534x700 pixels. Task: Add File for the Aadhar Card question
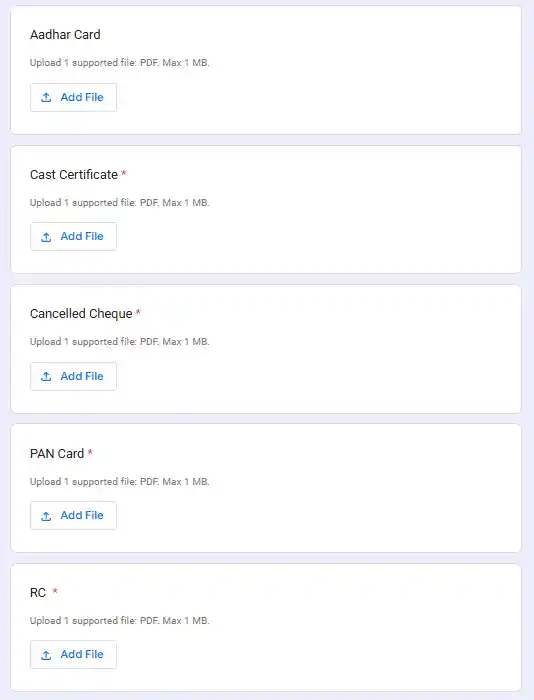(x=74, y=97)
